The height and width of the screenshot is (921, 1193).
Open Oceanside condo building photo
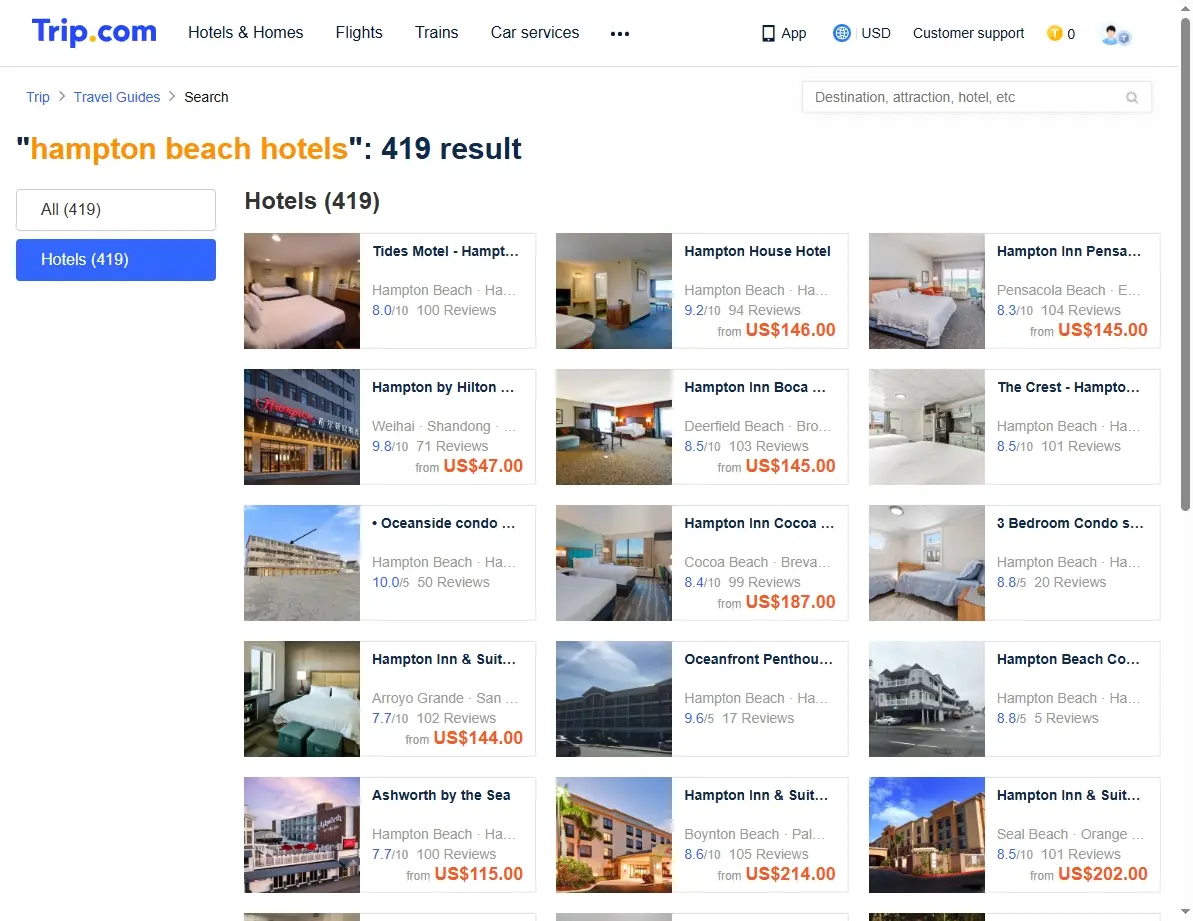(x=302, y=563)
